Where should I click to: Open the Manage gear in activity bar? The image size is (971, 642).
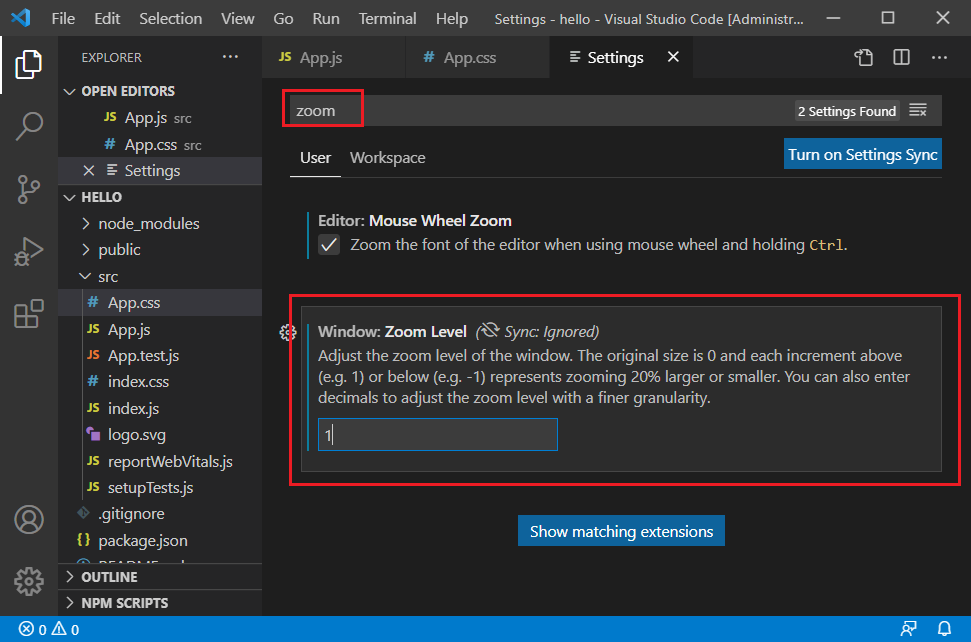pyautogui.click(x=28, y=581)
